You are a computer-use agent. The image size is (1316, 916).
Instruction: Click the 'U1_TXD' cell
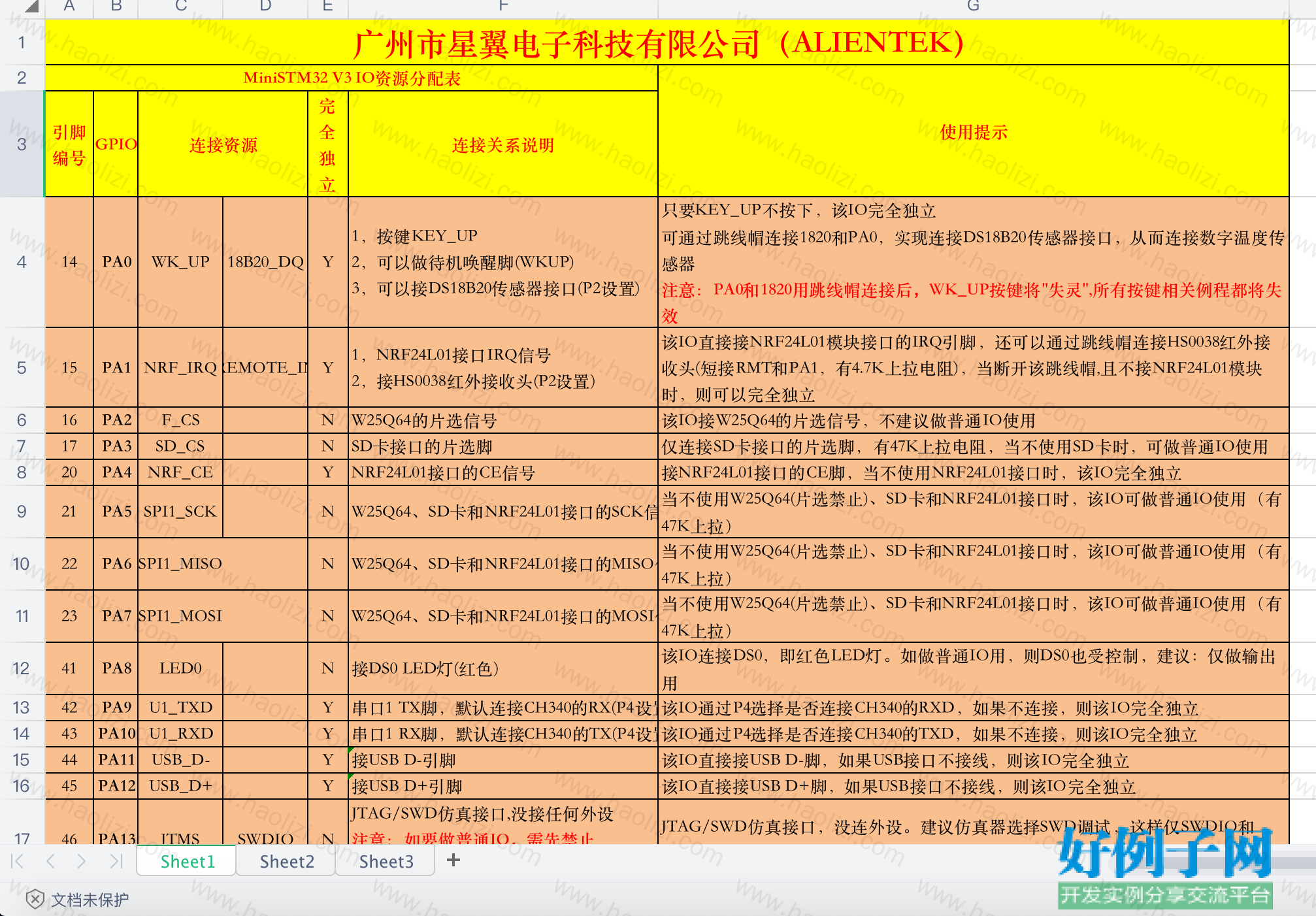point(181,708)
